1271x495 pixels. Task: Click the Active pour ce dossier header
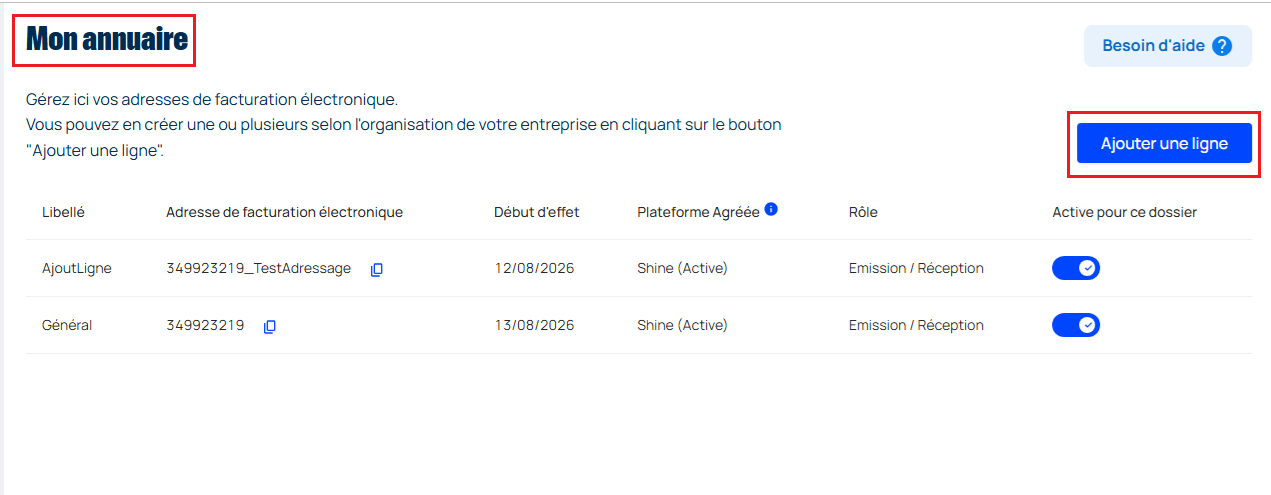click(1124, 212)
